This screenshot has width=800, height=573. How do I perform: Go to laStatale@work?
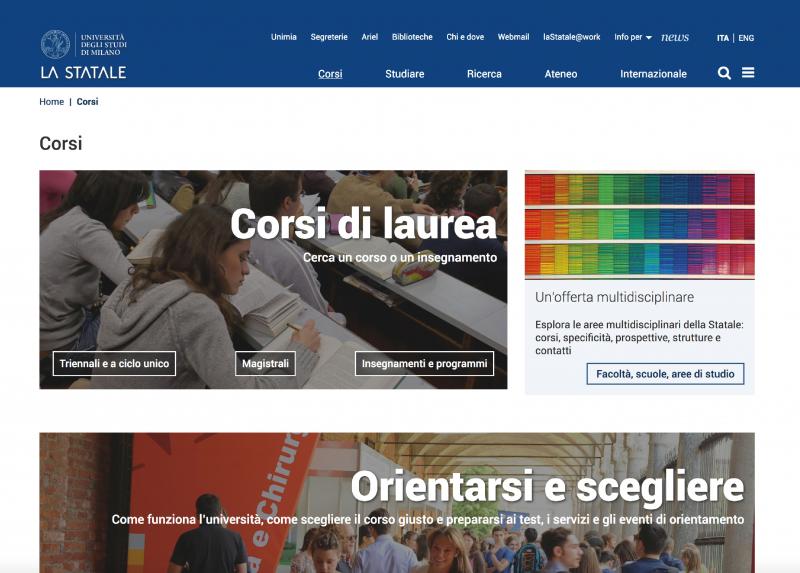(x=571, y=37)
